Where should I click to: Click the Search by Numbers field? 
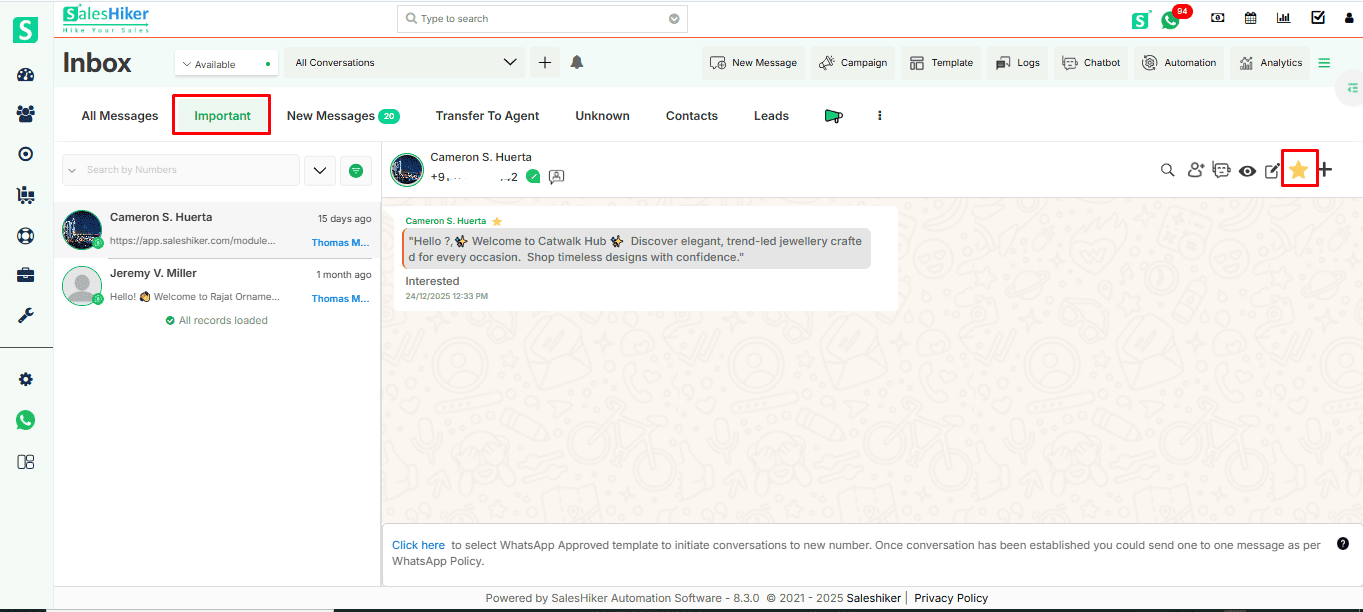pos(187,170)
